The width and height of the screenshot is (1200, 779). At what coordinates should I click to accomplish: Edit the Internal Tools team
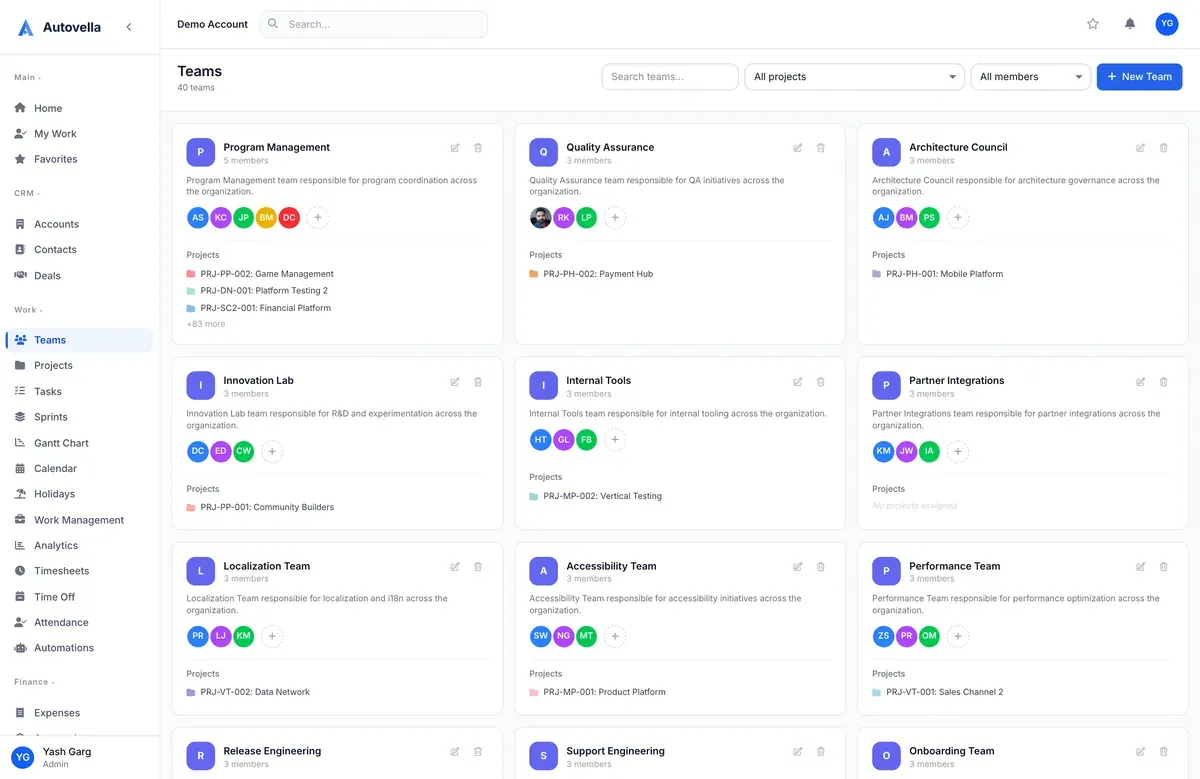click(798, 382)
